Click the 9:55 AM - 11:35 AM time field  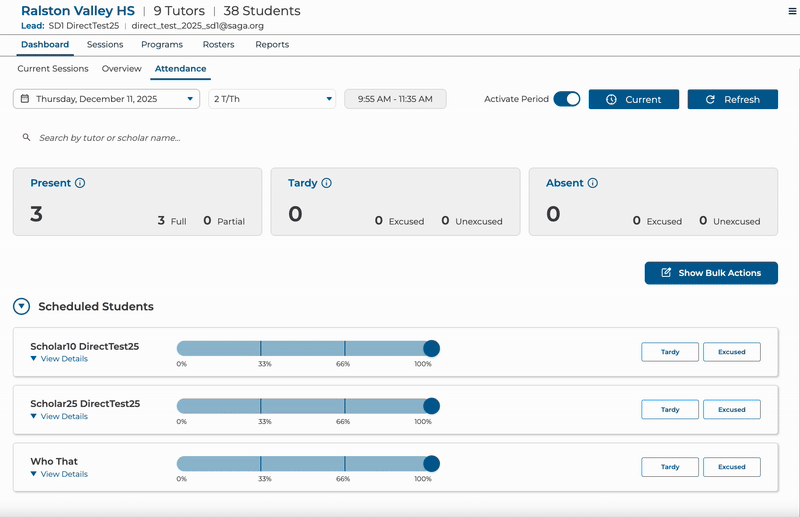(395, 99)
